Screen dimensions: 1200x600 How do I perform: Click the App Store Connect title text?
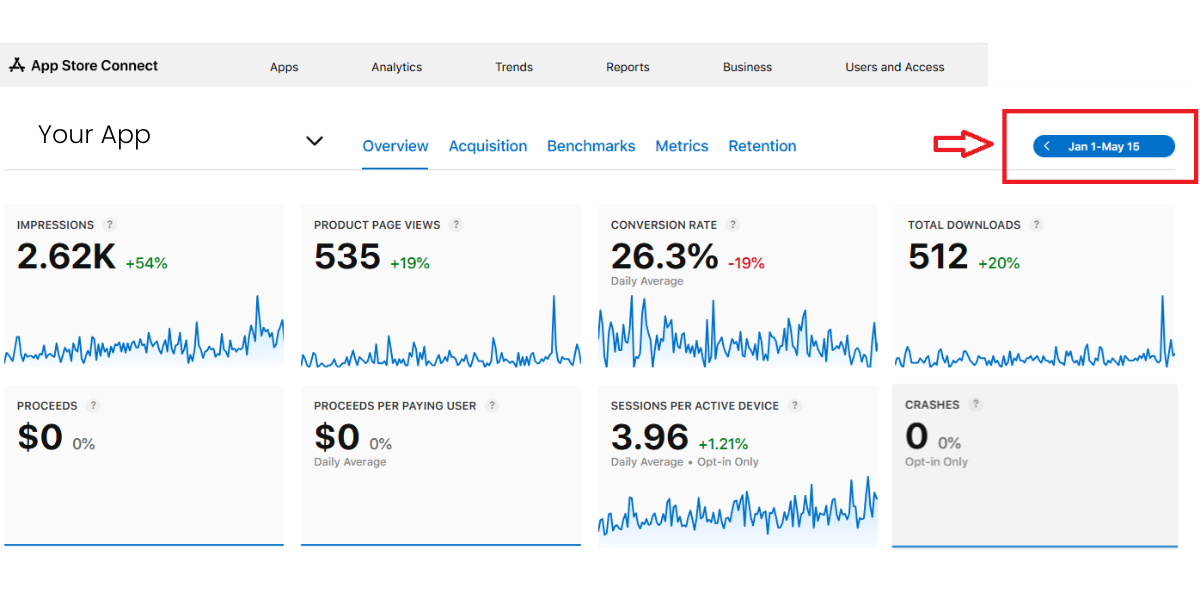pyautogui.click(x=95, y=66)
